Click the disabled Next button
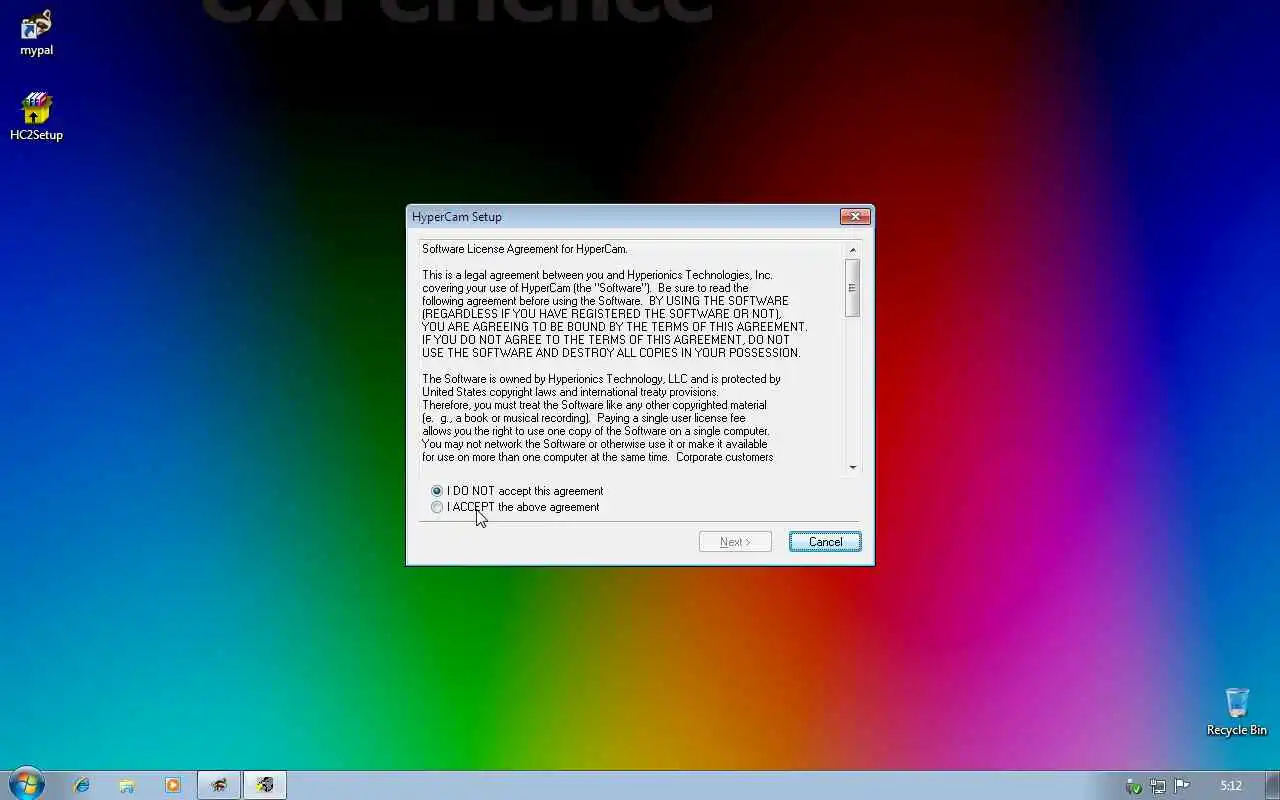The height and width of the screenshot is (800, 1280). [x=735, y=542]
